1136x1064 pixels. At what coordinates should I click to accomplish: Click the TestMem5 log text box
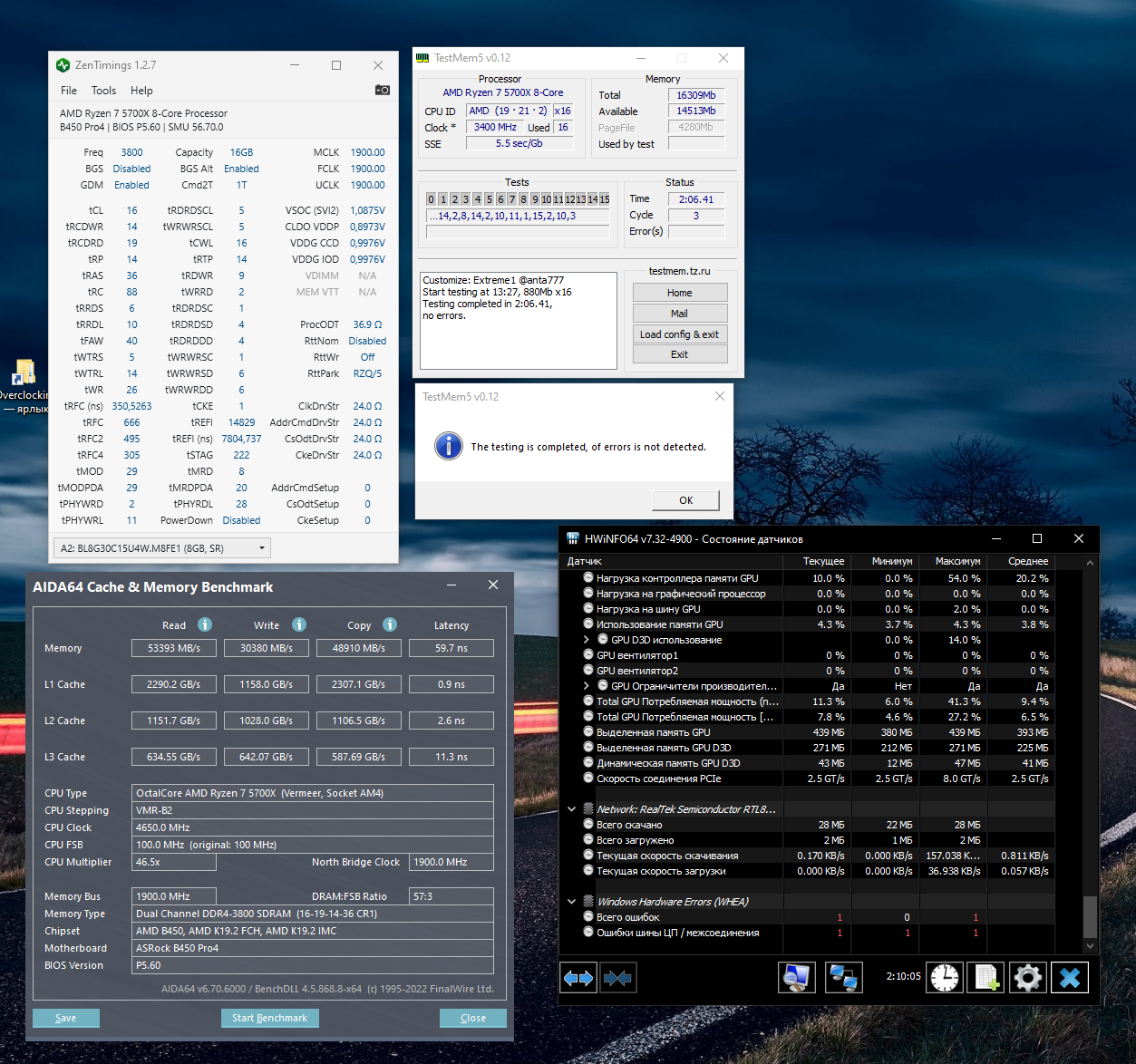519,320
